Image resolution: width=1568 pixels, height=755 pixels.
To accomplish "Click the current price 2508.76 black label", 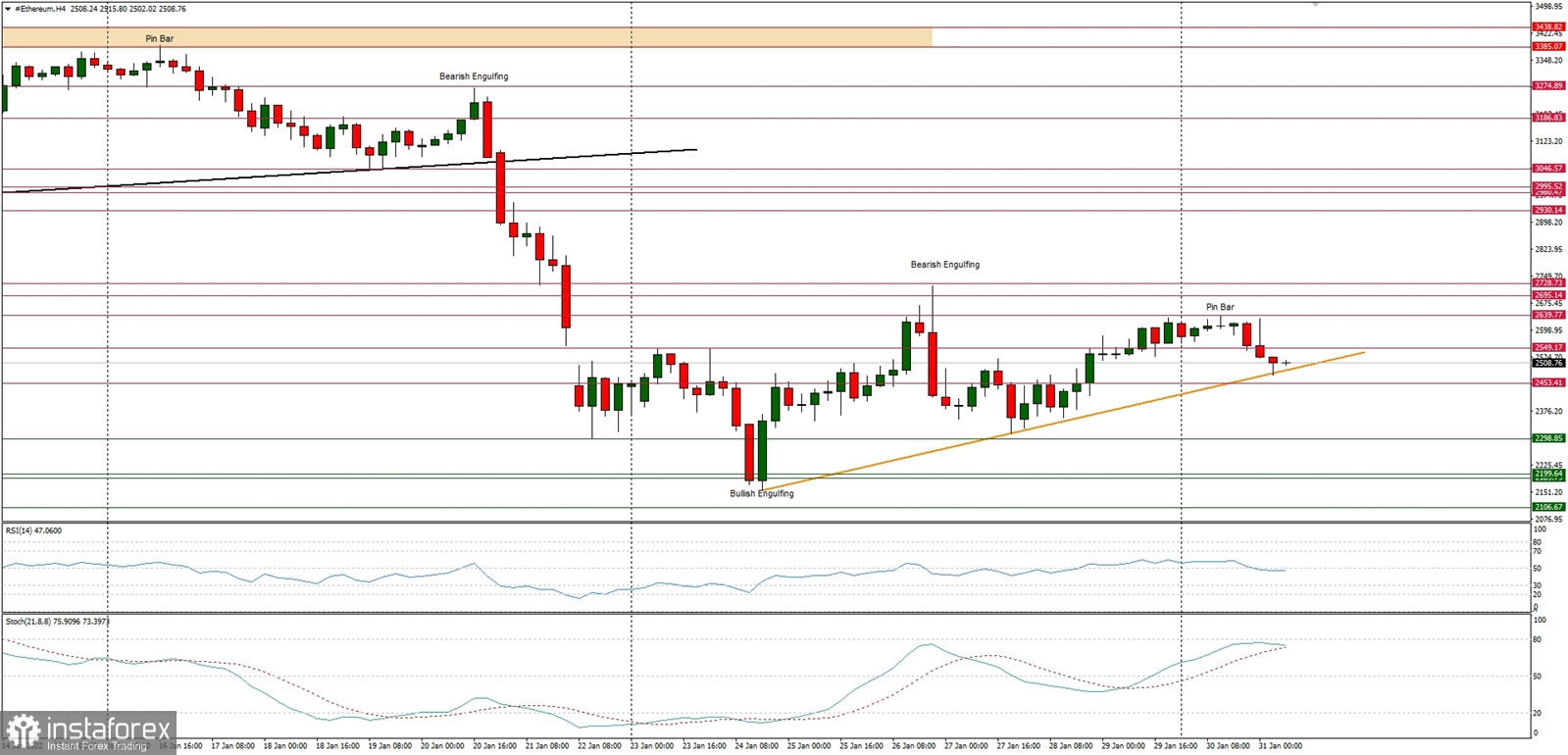I will tap(1548, 363).
